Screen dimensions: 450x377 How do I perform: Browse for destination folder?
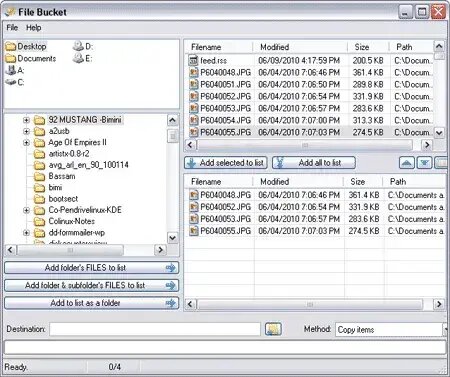tap(273, 329)
